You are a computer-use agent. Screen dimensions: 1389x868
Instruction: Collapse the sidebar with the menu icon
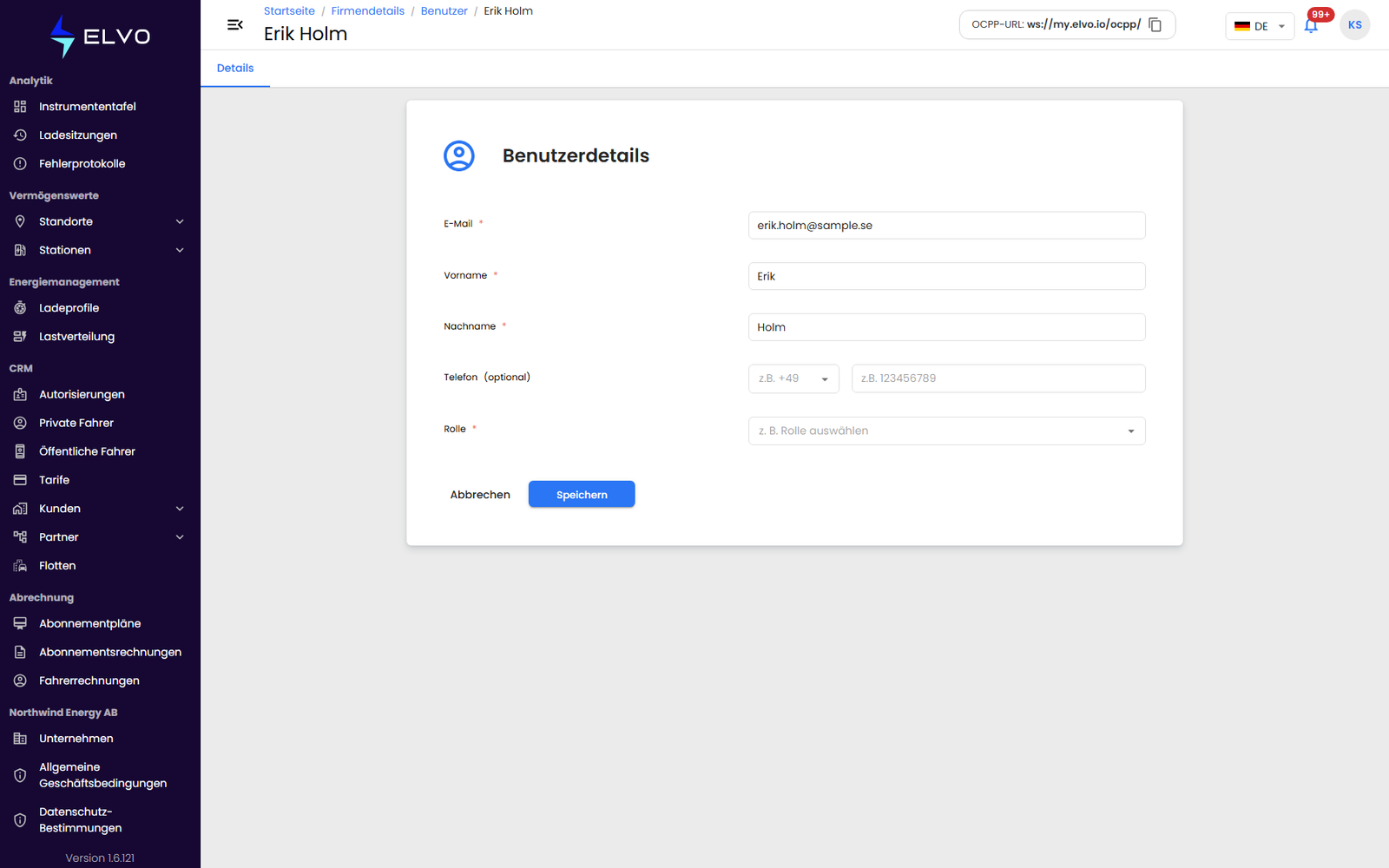tap(234, 25)
